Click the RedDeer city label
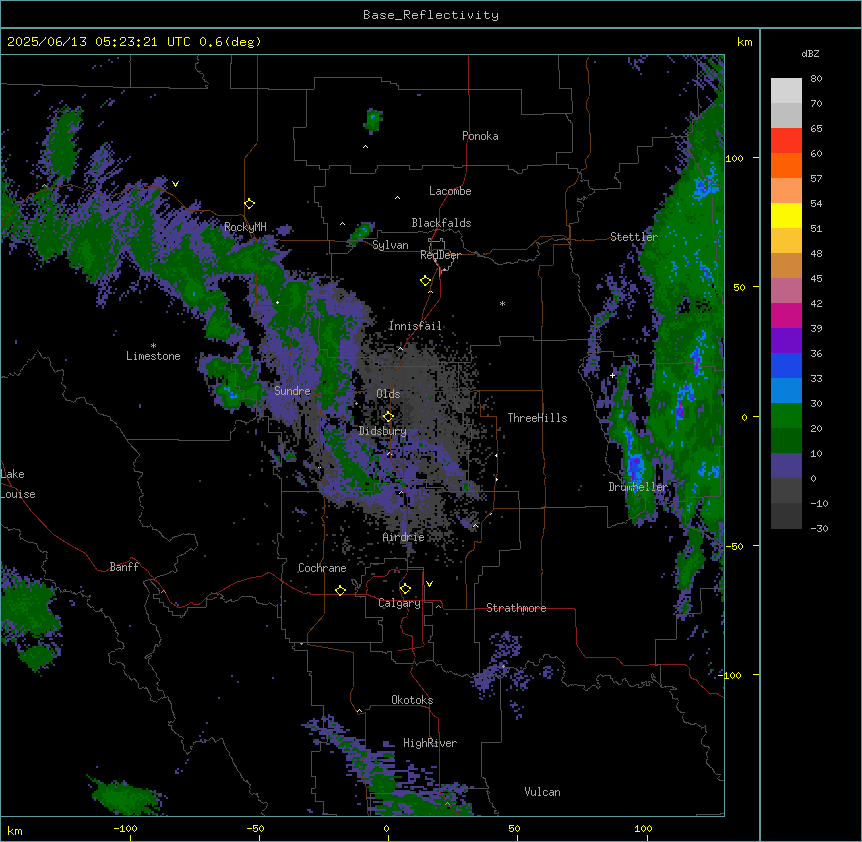Viewport: 862px width, 842px height. tap(440, 255)
